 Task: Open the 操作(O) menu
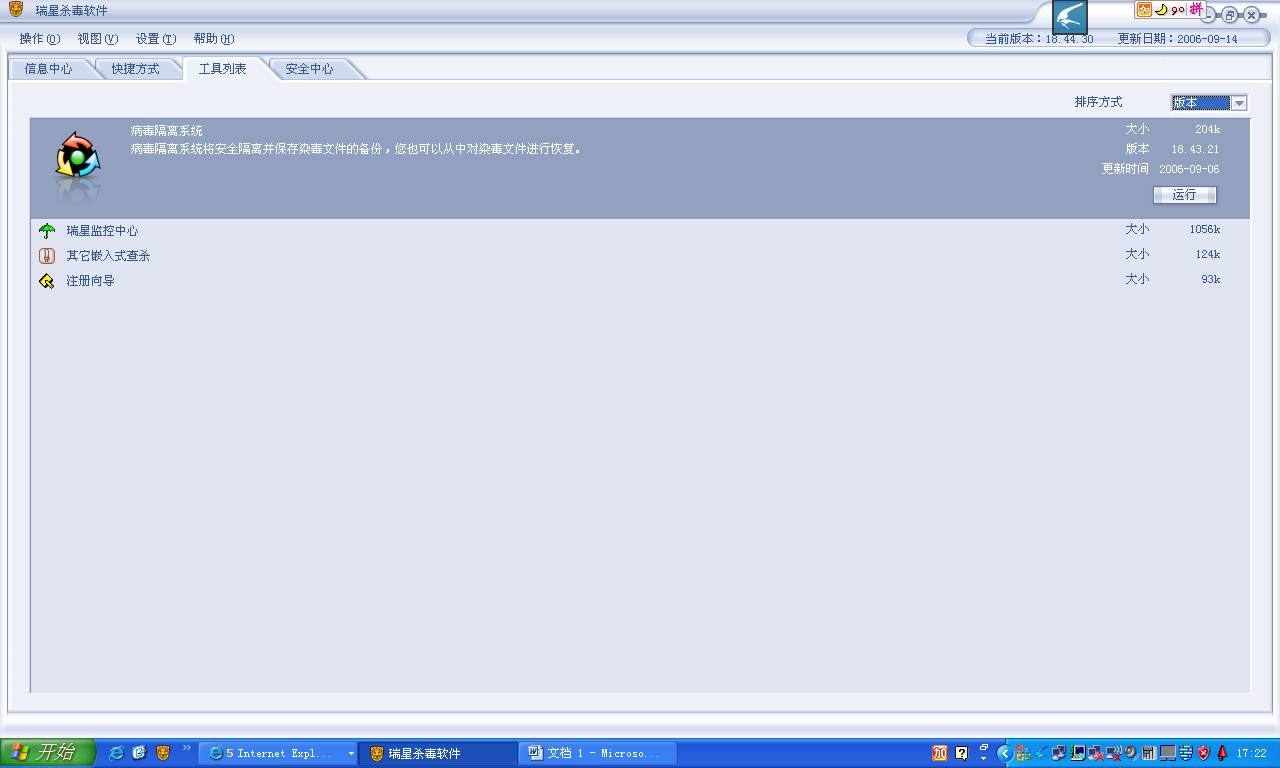tap(40, 39)
